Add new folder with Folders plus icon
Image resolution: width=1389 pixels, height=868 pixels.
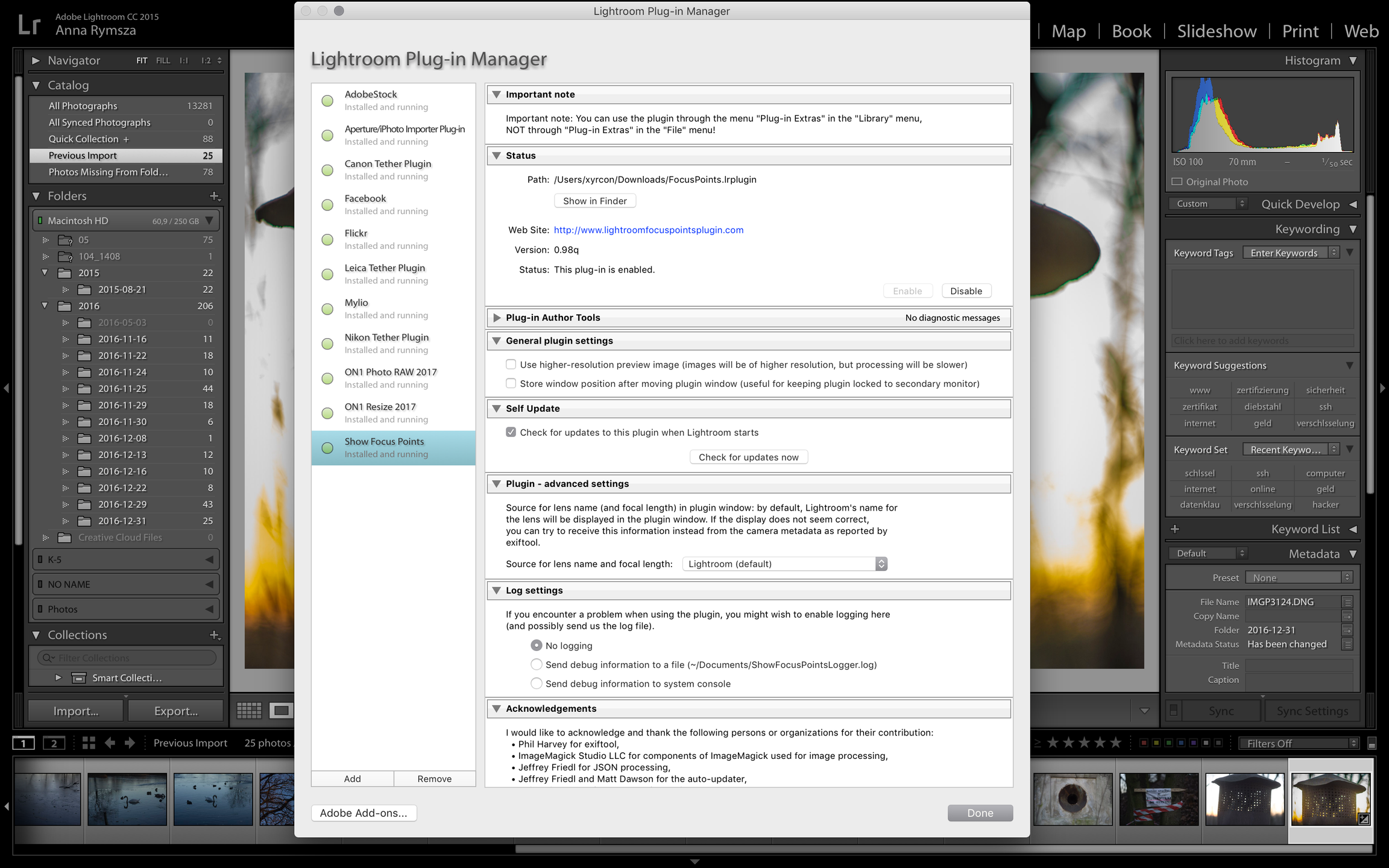click(214, 196)
